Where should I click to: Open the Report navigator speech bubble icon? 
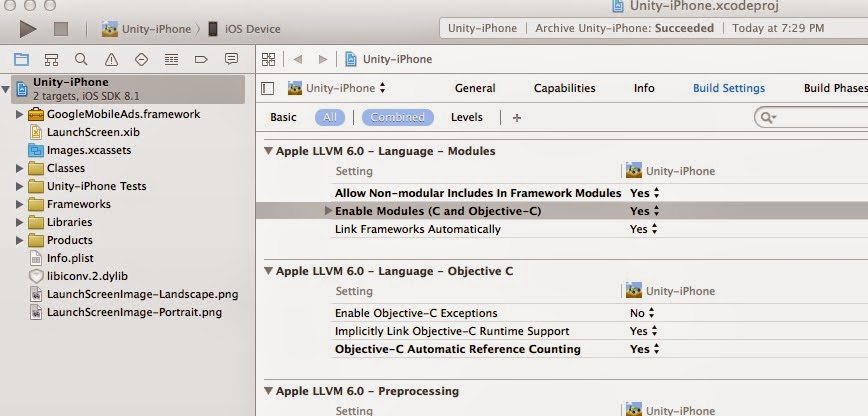pyautogui.click(x=231, y=59)
